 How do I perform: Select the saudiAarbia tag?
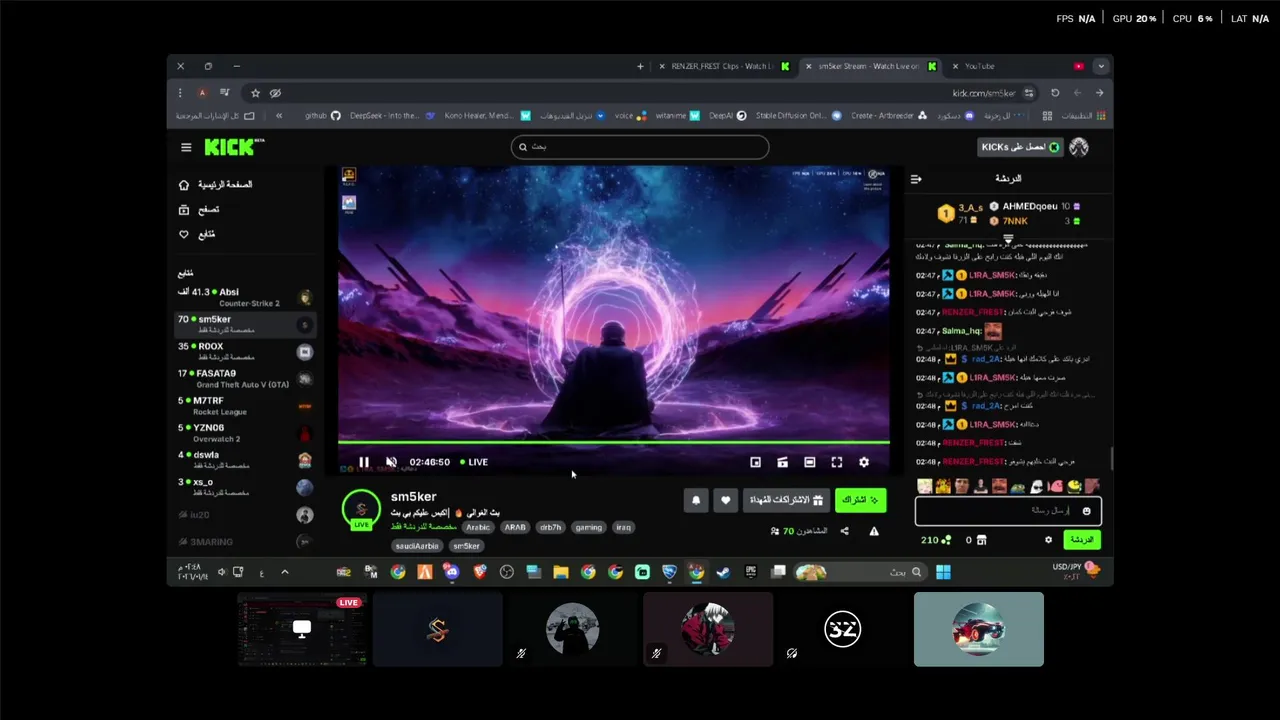[418, 546]
